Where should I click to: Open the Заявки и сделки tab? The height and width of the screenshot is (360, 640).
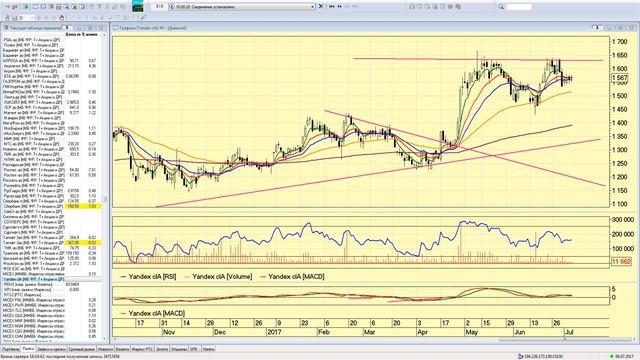[x=51, y=349]
